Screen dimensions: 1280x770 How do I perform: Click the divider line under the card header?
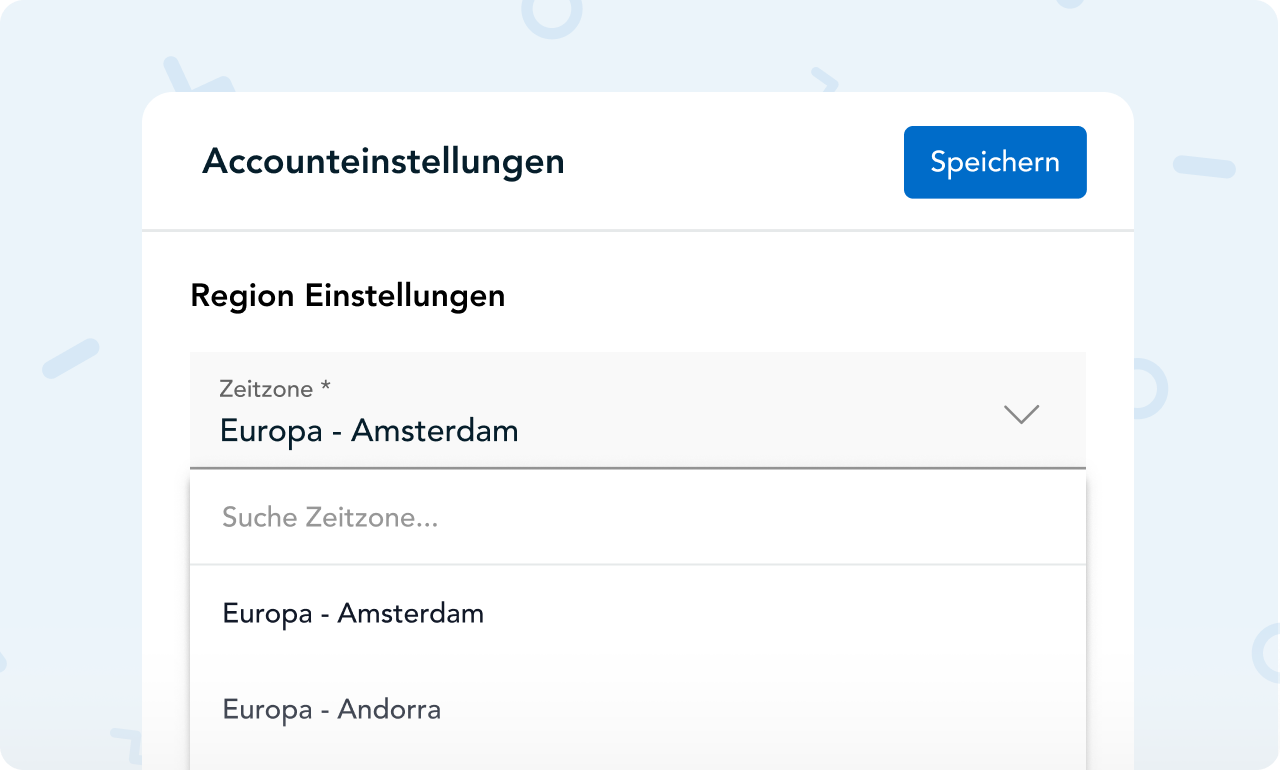point(637,231)
